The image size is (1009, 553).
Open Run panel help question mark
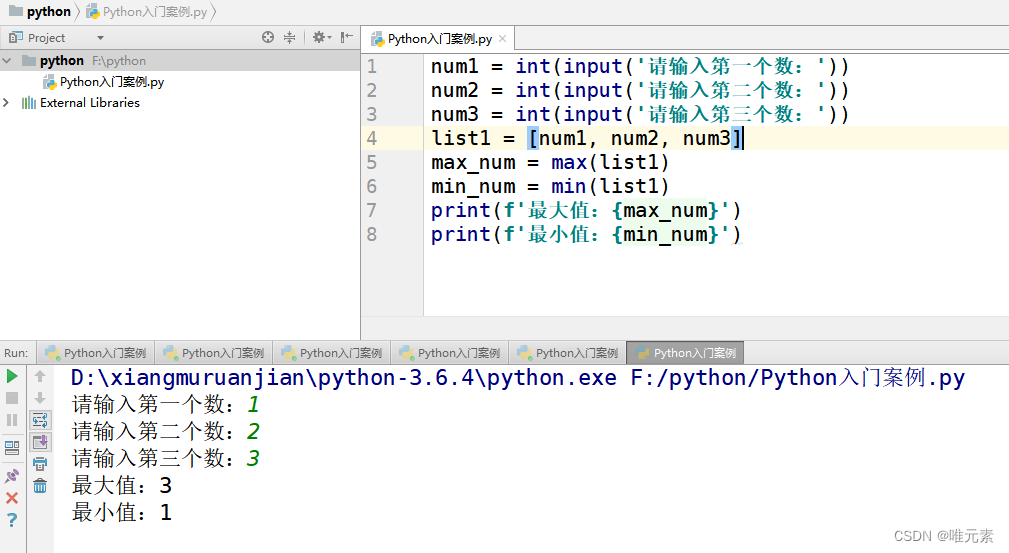point(12,520)
